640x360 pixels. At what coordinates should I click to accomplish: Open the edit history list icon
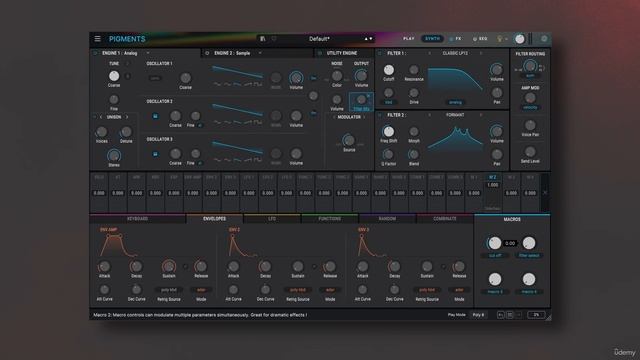pos(509,315)
